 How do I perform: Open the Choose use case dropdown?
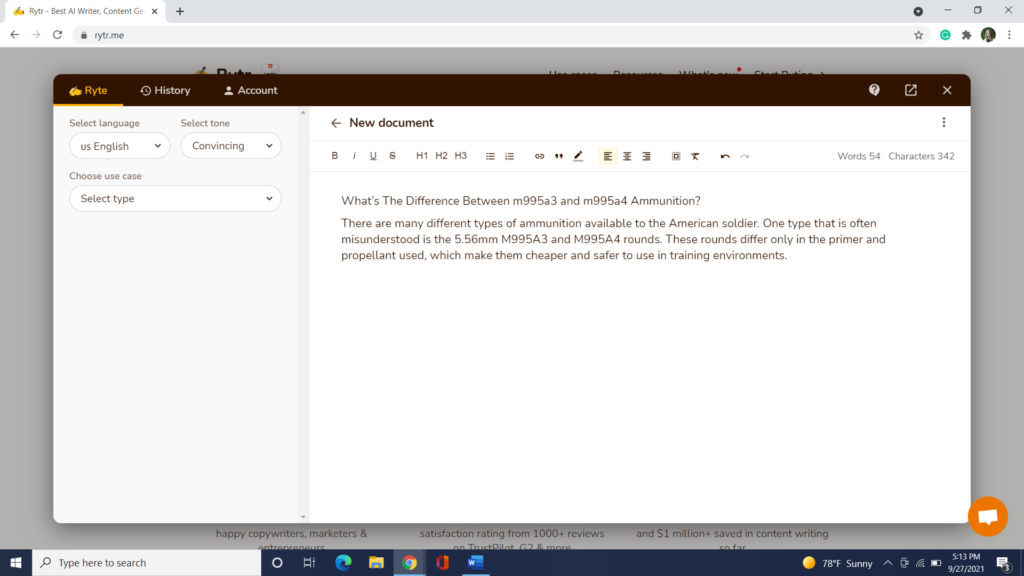(175, 199)
